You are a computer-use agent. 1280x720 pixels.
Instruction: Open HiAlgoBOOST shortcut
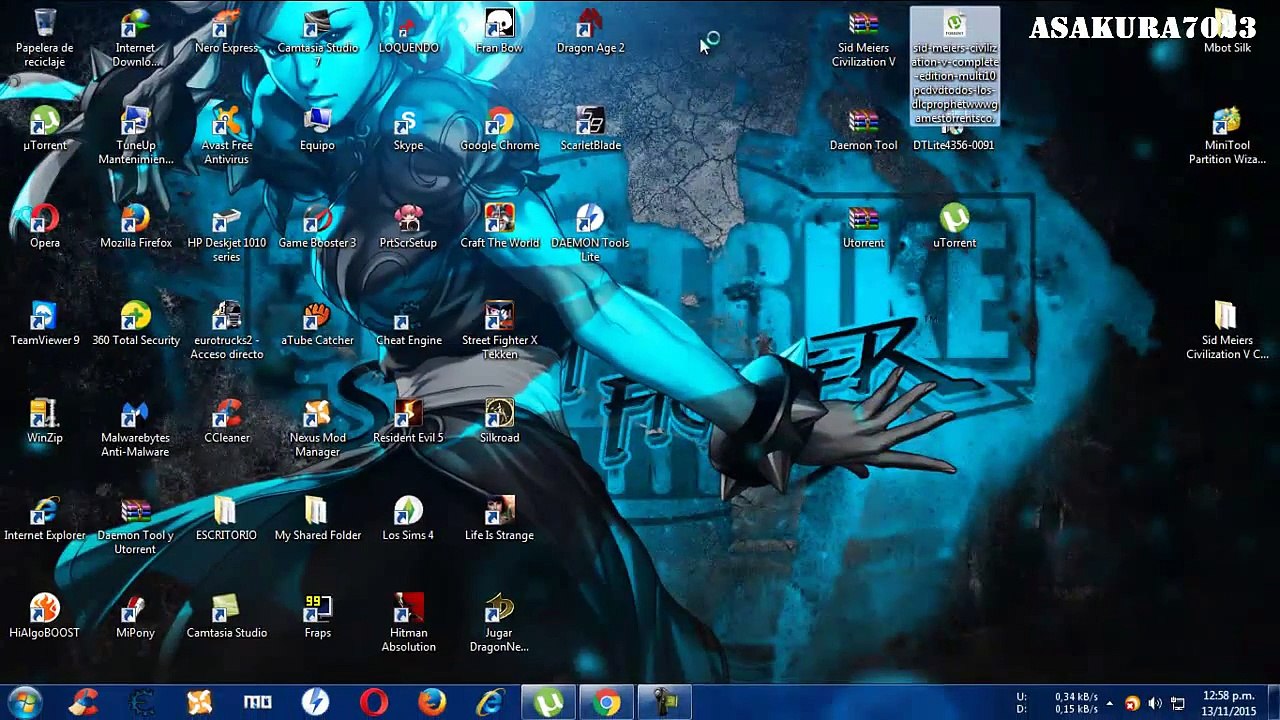45,616
